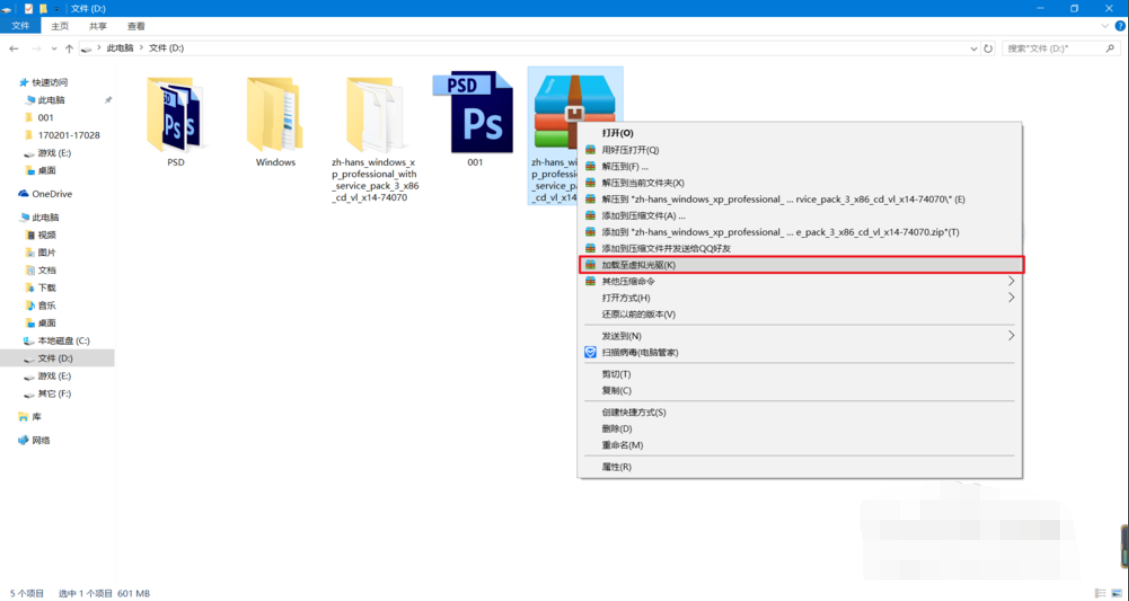Click the 快速访问 star icon
The height and width of the screenshot is (601, 1129).
pos(24,83)
